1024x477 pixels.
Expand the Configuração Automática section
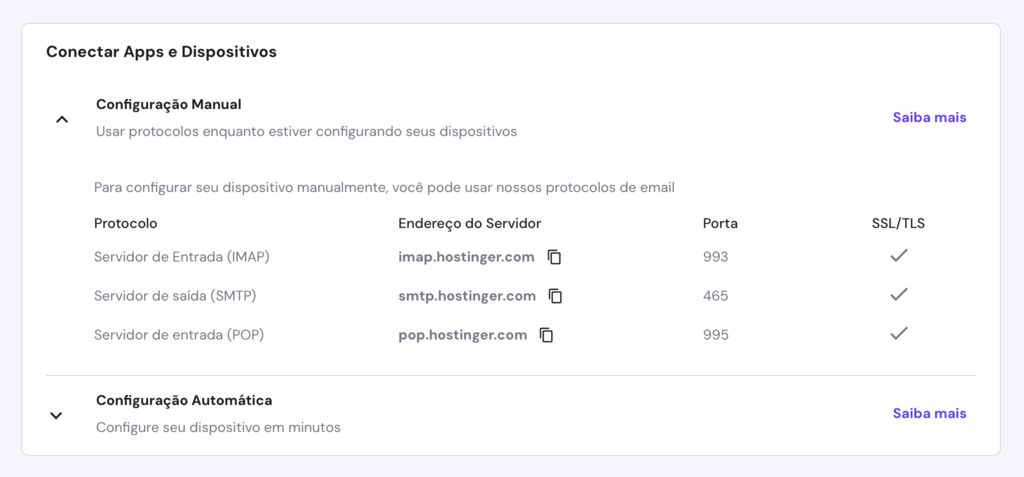(57, 415)
